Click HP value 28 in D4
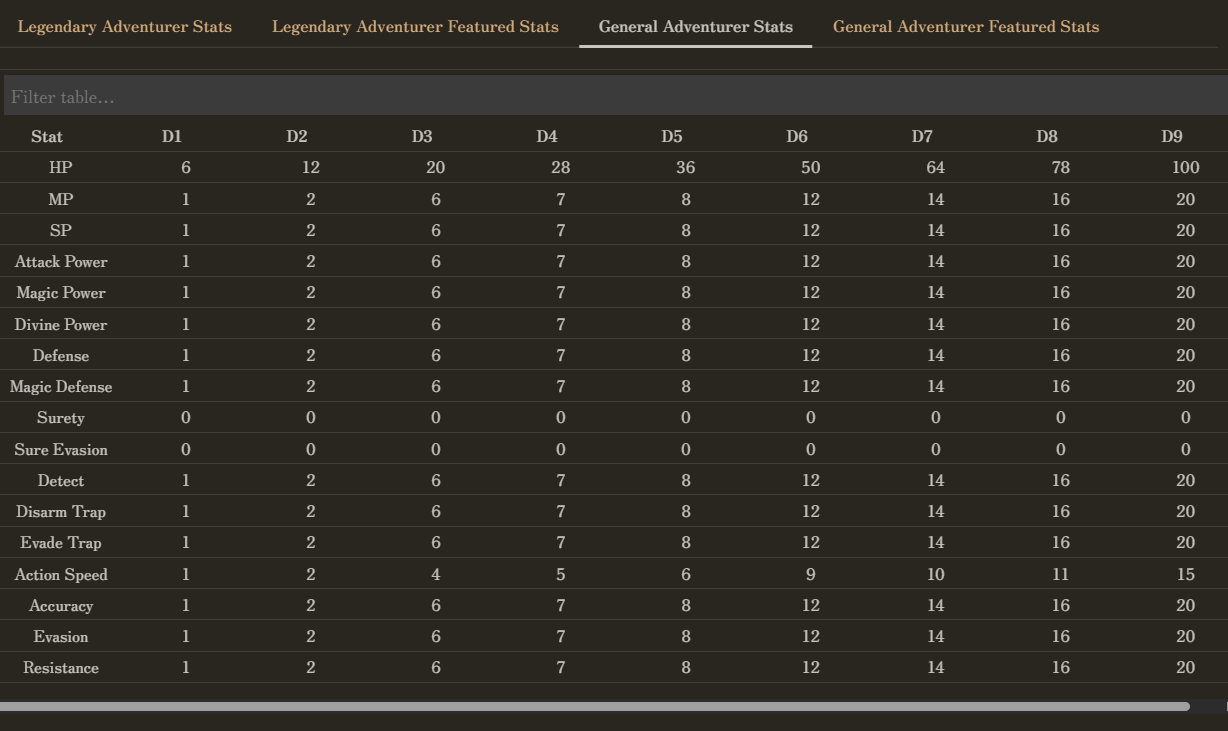Screen dimensions: 1228x731 [561, 168]
